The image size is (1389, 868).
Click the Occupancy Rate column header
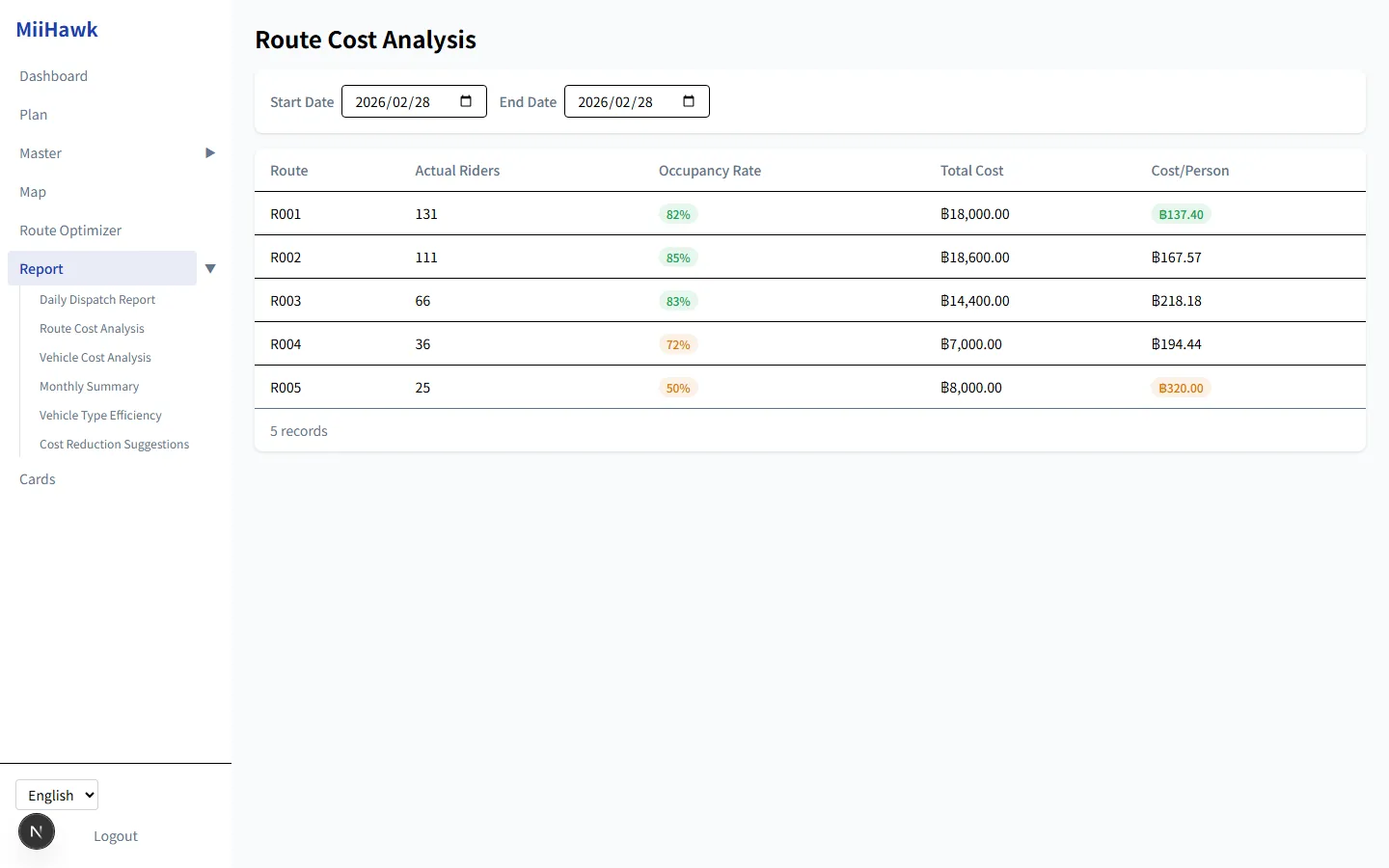(710, 171)
